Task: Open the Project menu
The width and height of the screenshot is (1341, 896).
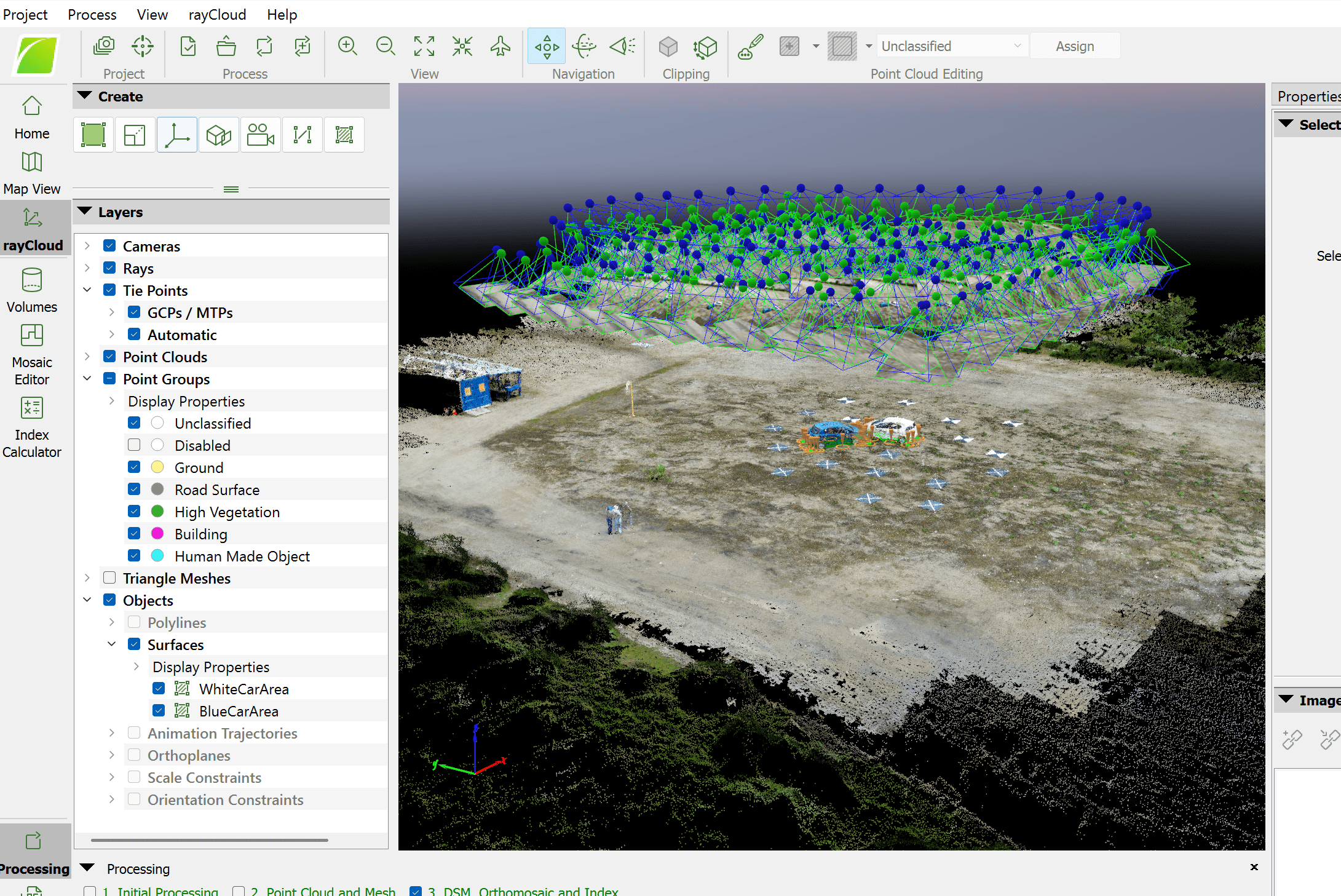Action: (x=25, y=14)
